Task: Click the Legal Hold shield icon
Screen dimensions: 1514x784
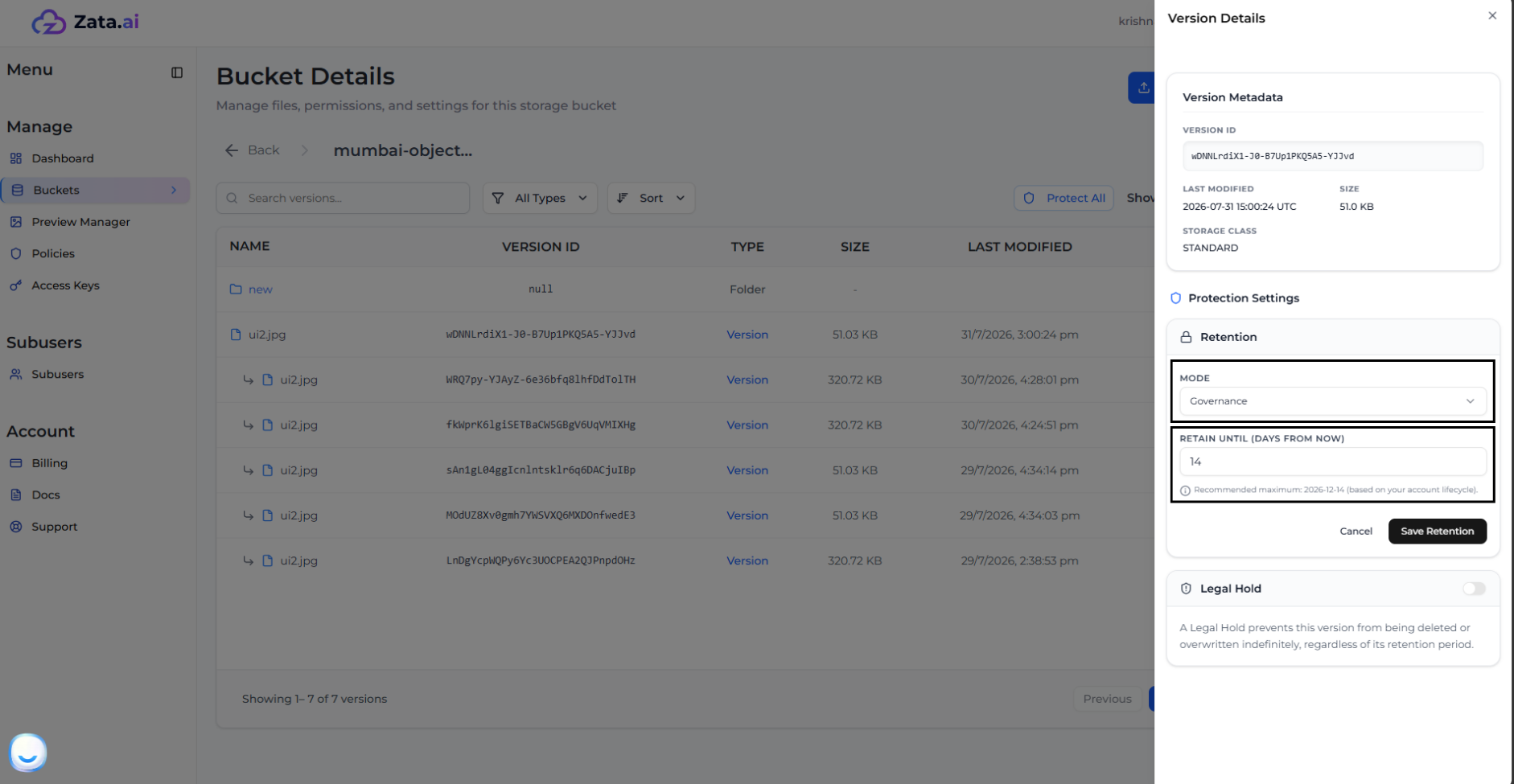Action: [1186, 589]
